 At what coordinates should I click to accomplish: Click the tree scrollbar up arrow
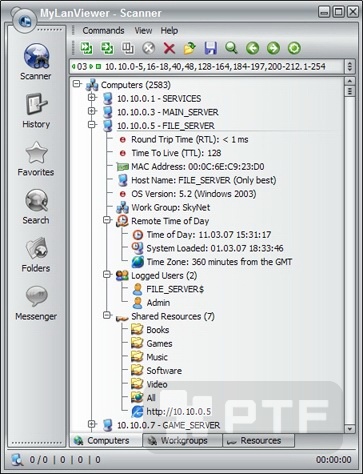349,81
